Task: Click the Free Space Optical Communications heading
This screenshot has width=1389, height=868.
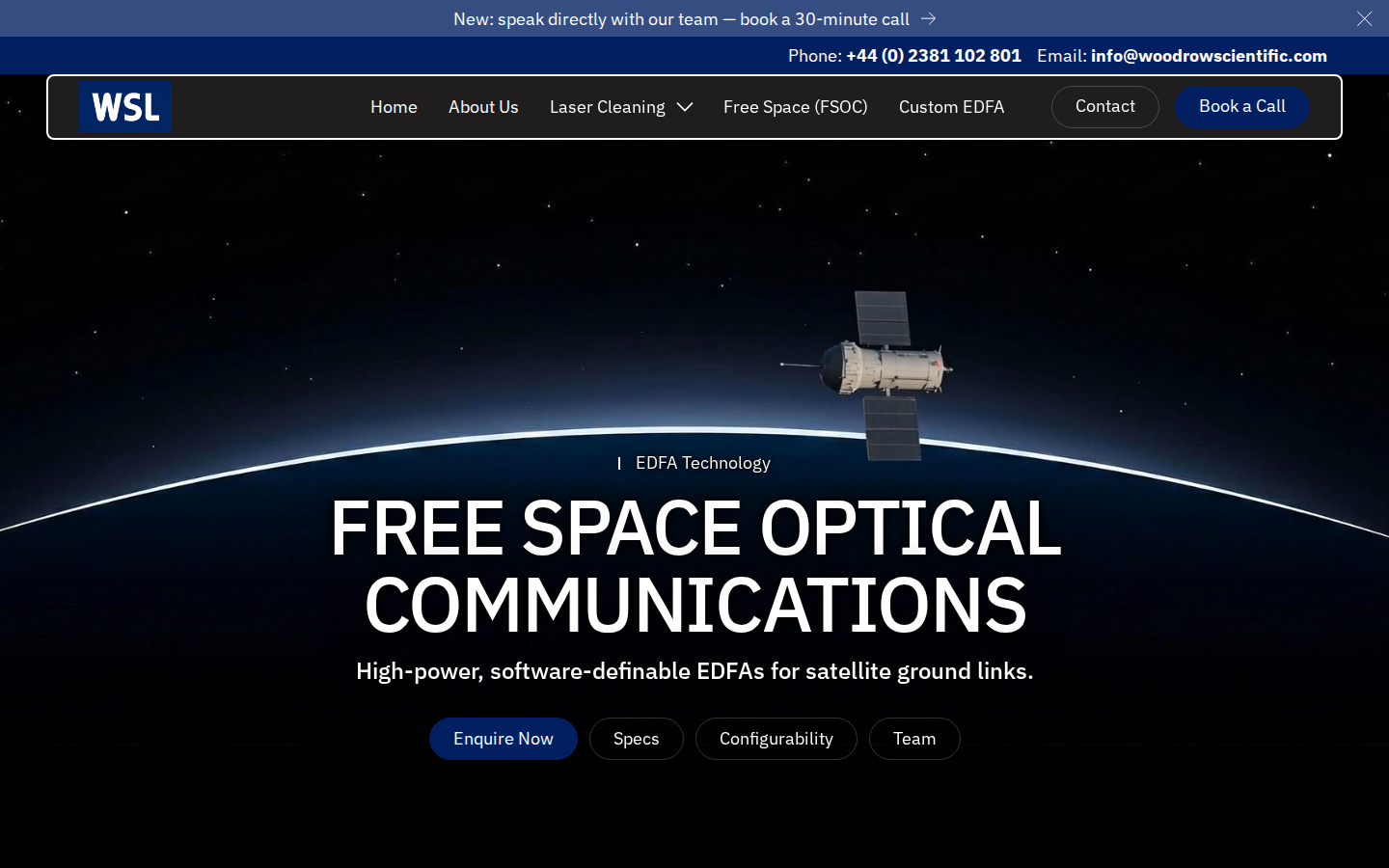Action: click(695, 566)
